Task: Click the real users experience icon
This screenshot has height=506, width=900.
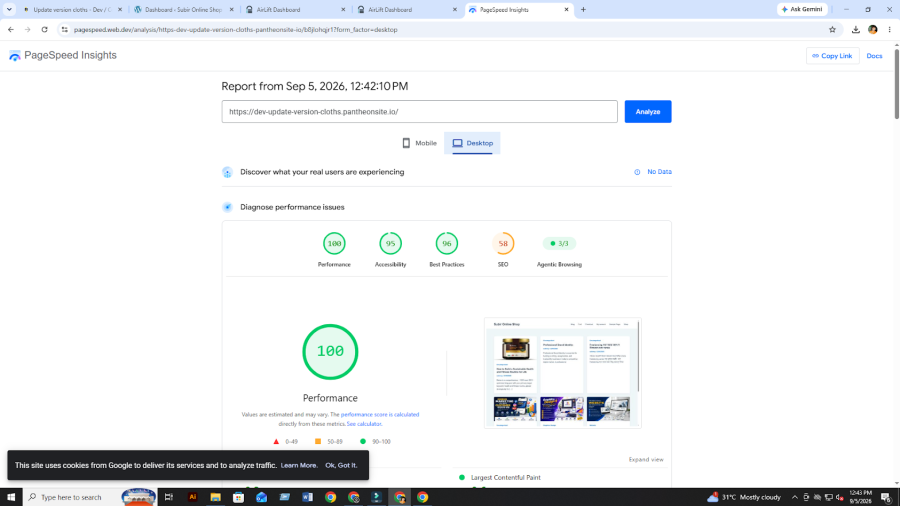Action: click(x=227, y=172)
